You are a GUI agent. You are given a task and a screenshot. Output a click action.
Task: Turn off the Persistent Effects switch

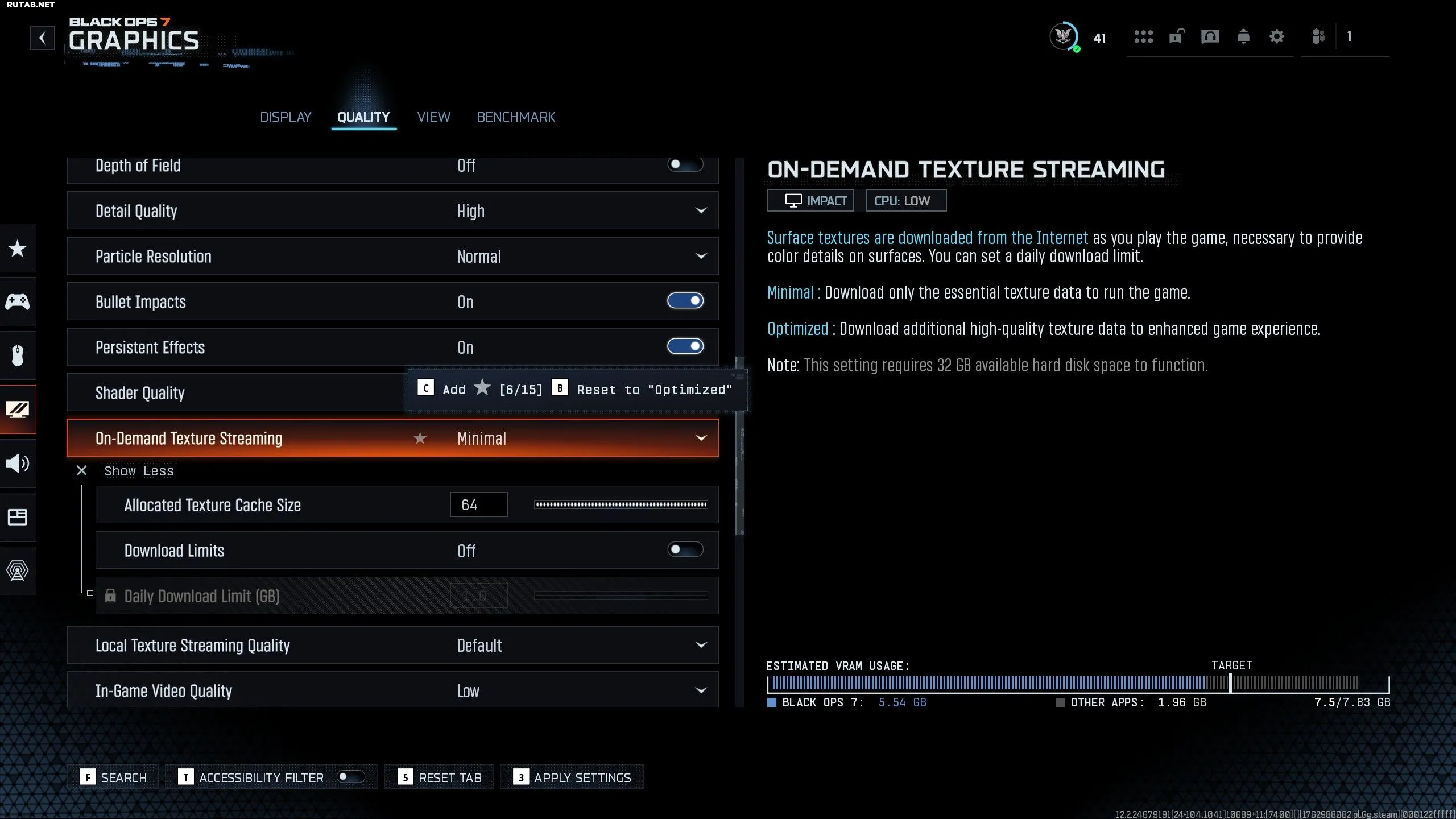[x=685, y=346]
